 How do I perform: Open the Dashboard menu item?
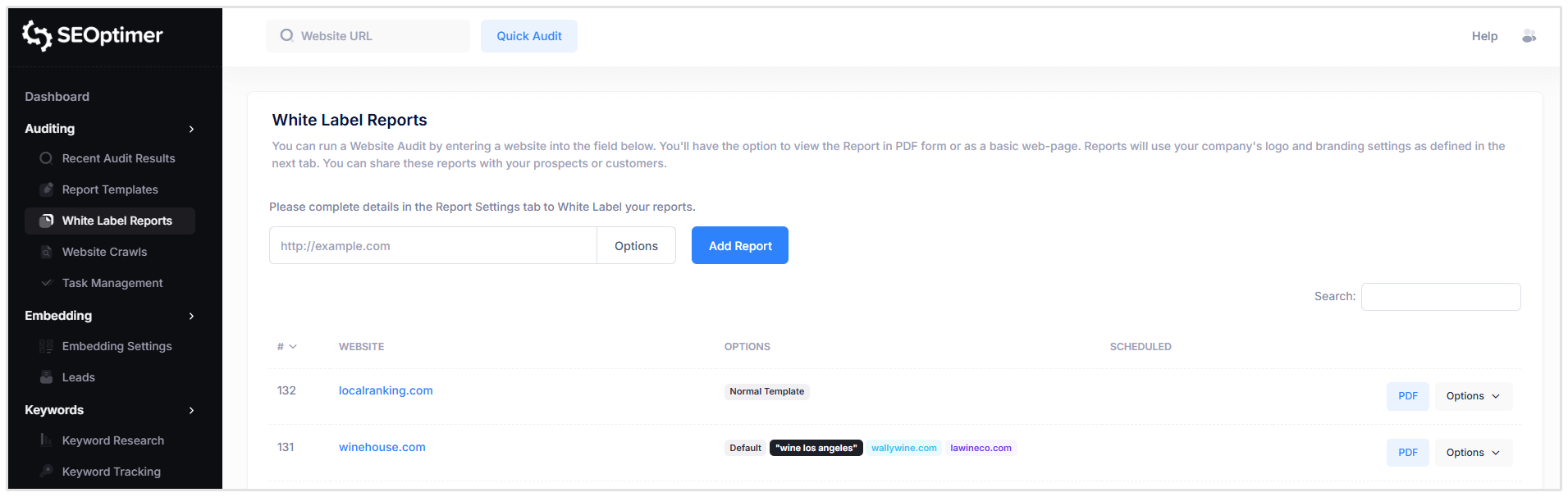click(57, 96)
